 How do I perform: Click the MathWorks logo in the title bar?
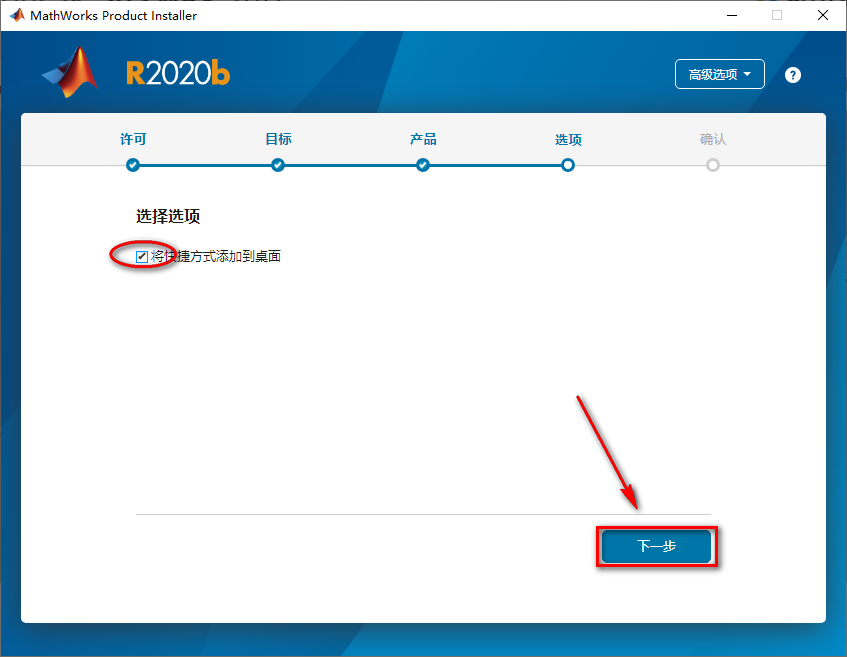click(x=15, y=14)
